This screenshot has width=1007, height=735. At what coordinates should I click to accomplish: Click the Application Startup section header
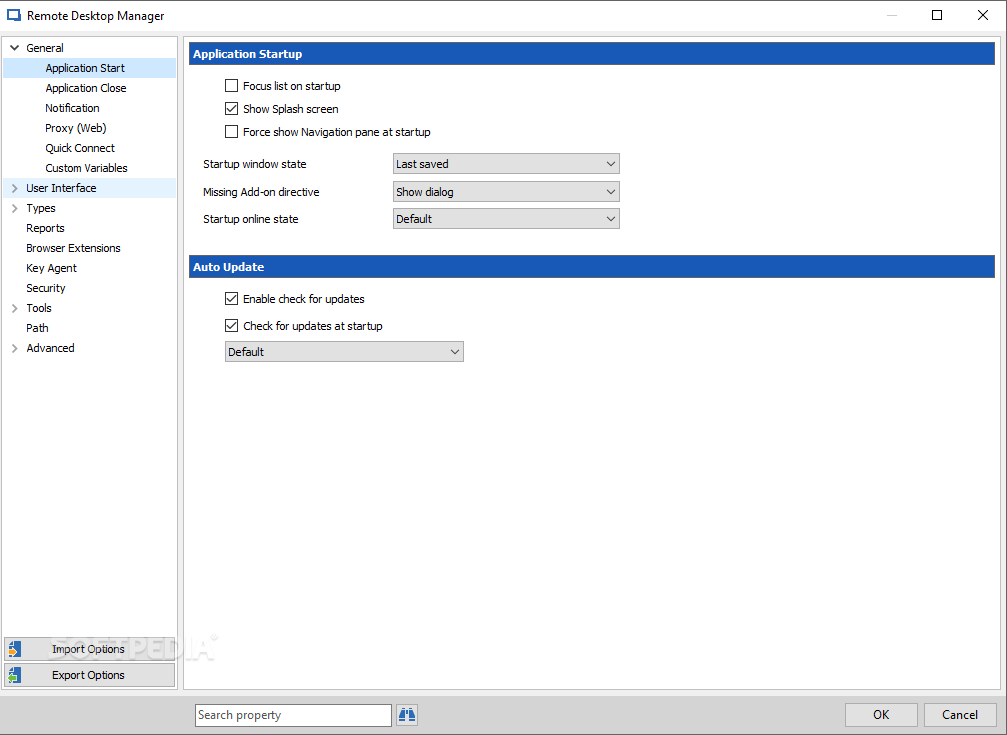point(591,54)
